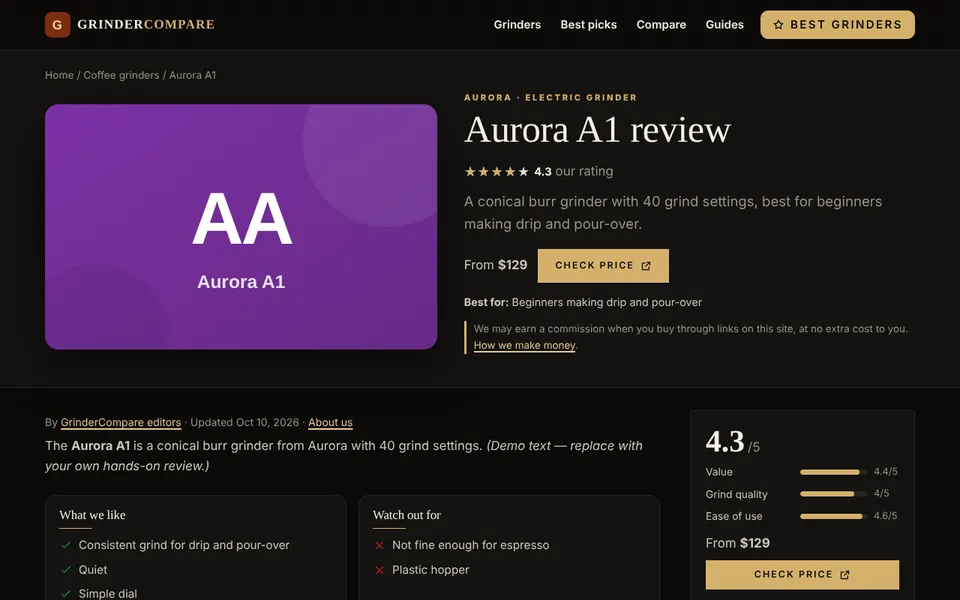Click the Best for: Beginners line

pos(583,302)
